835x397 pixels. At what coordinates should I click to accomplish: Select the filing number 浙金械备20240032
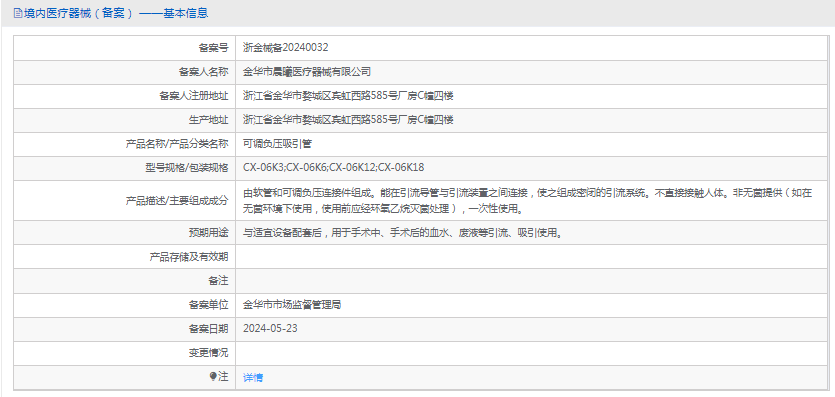(285, 47)
